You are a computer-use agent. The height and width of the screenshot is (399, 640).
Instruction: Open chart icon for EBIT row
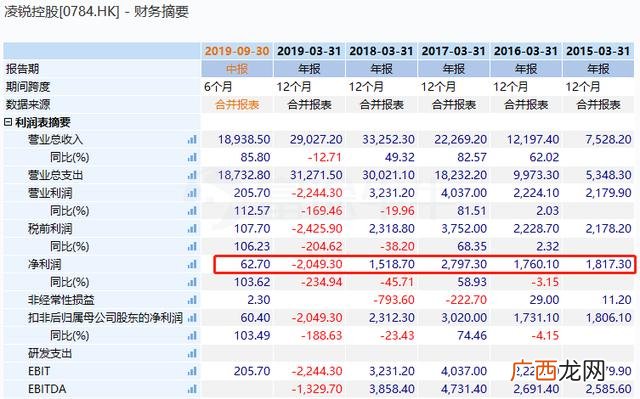(192, 371)
